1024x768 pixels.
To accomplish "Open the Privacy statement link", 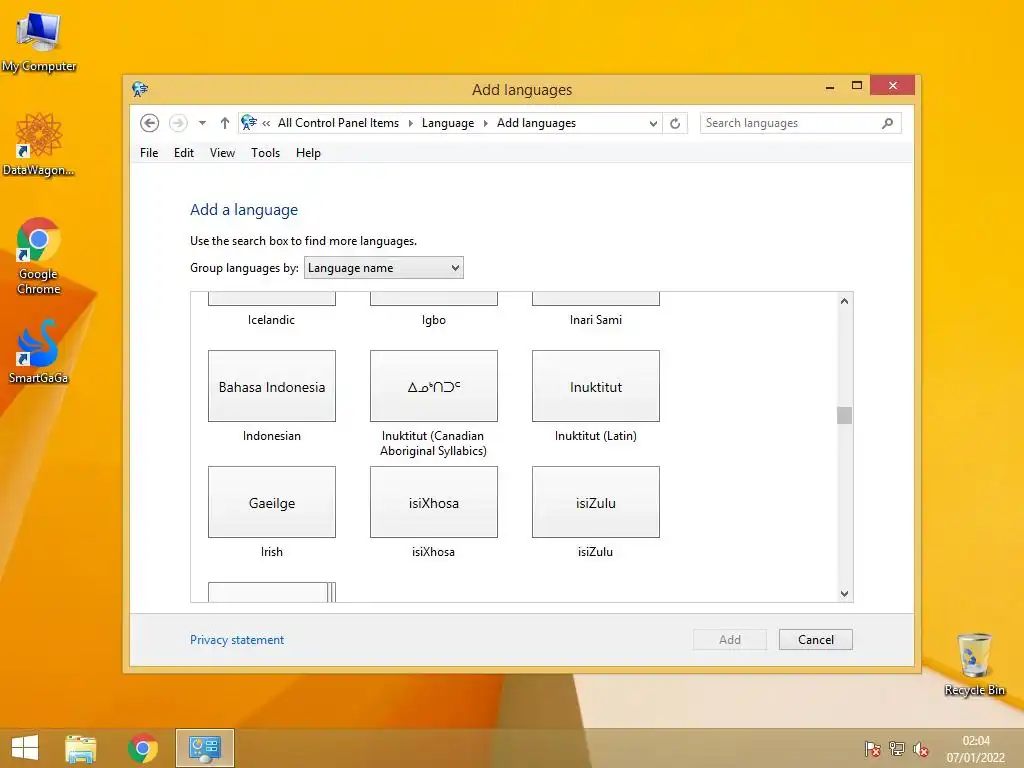I will pyautogui.click(x=237, y=640).
